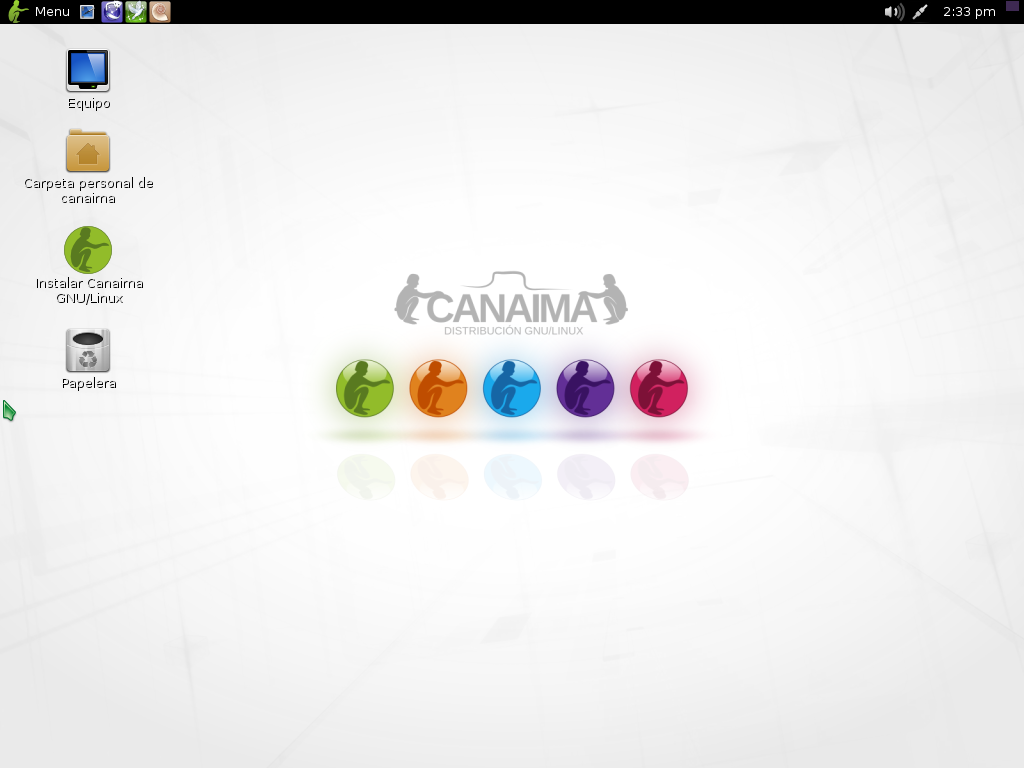This screenshot has height=768, width=1024.
Task: Toggle show desktop with the purple square
Action: point(1011,8)
